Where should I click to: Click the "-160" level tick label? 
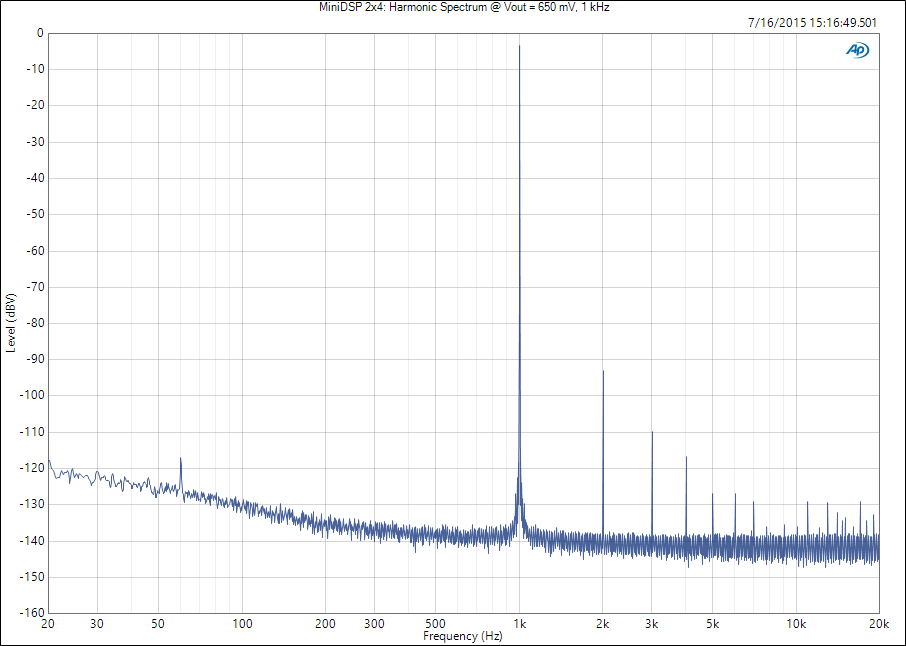click(x=32, y=613)
